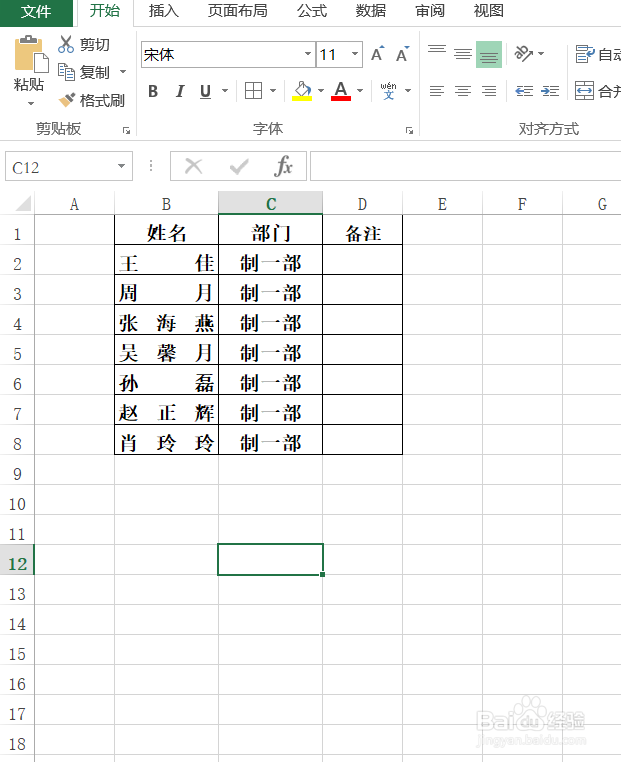Switch to the 审阅 tab
The image size is (621, 762).
(430, 11)
